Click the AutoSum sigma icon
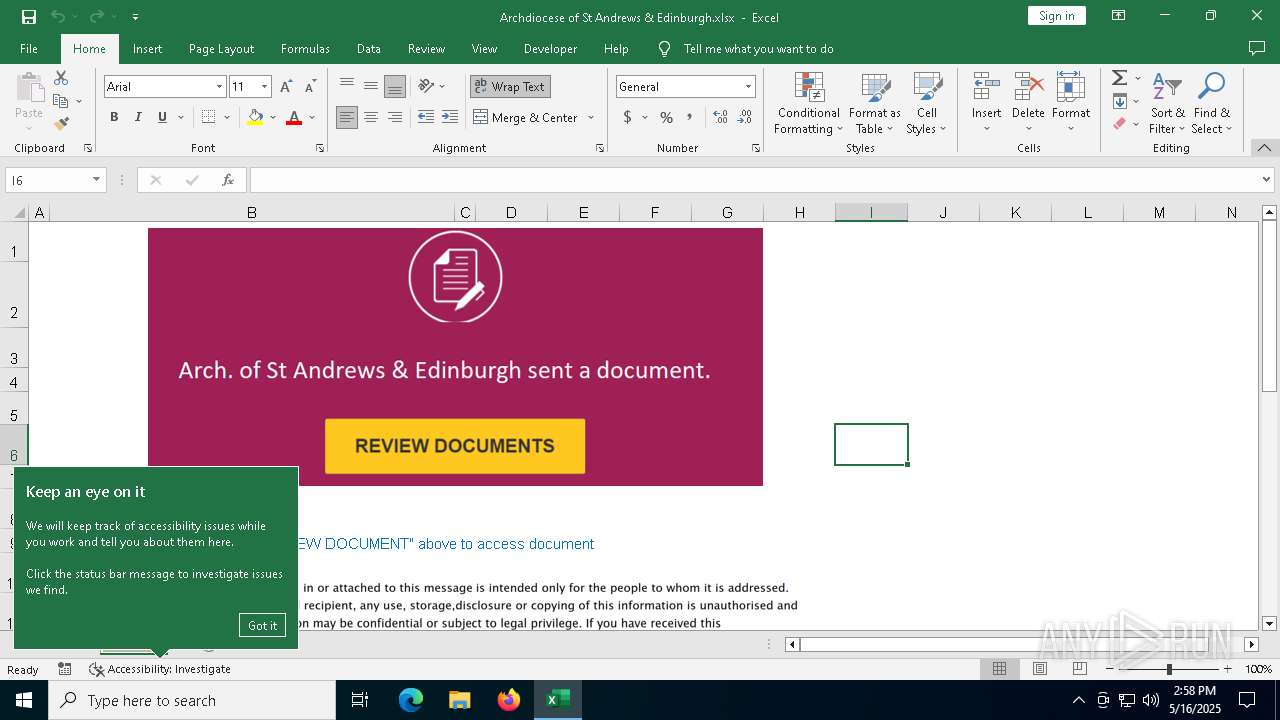Viewport: 1280px width, 720px height. pyautogui.click(x=1120, y=78)
